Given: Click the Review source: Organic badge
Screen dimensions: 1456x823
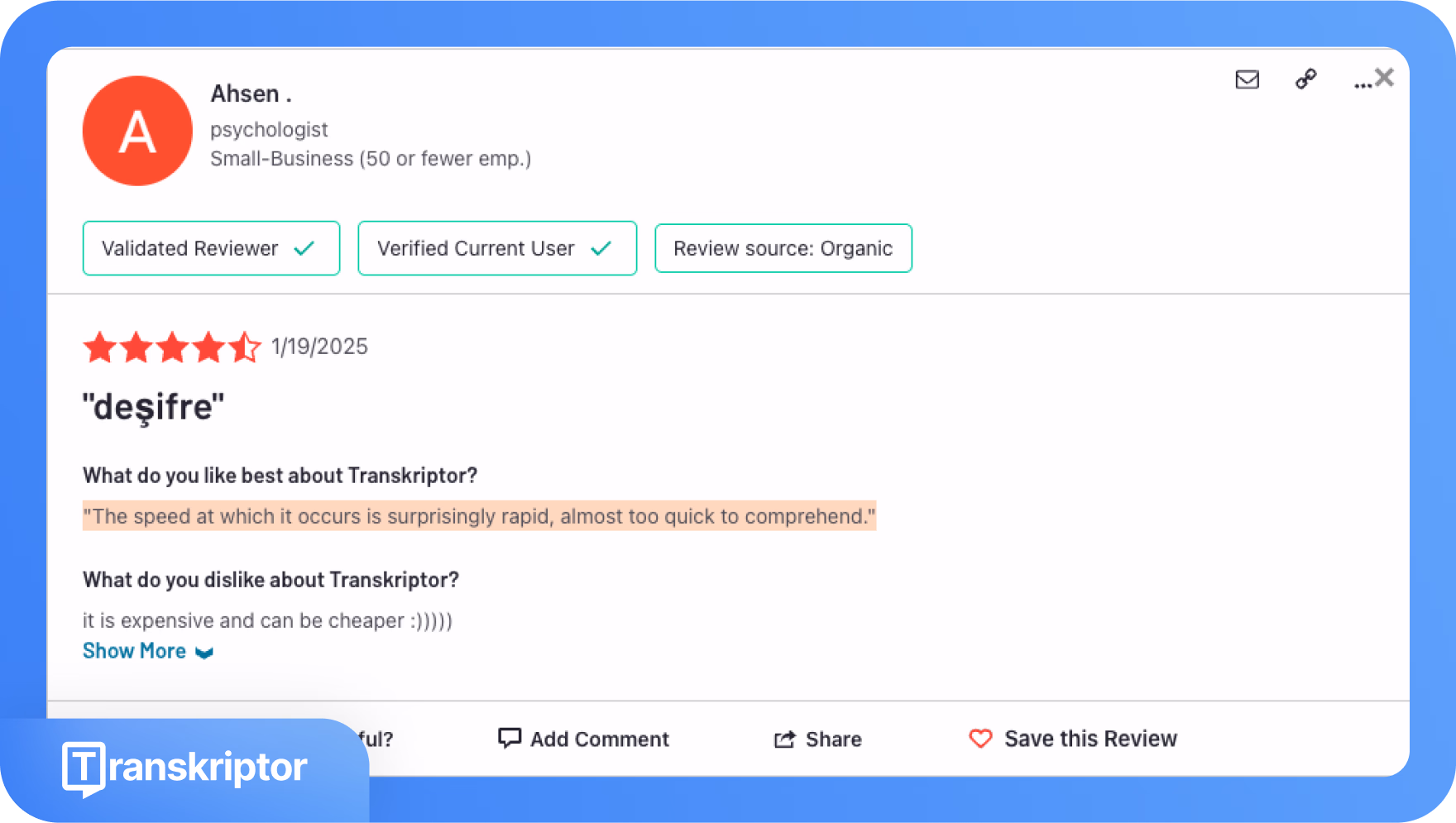Looking at the screenshot, I should (x=783, y=248).
